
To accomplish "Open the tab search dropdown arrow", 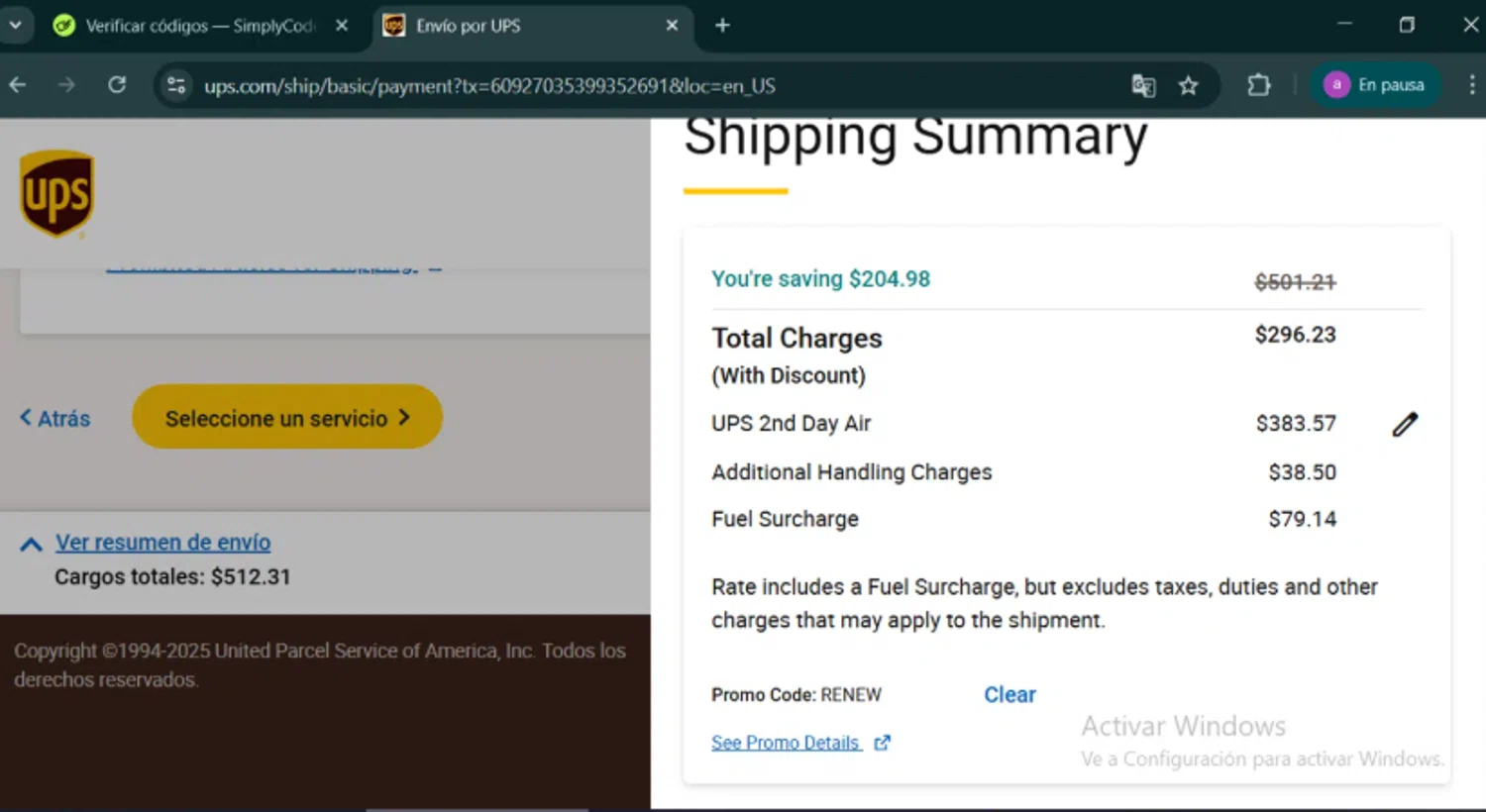I will (15, 25).
